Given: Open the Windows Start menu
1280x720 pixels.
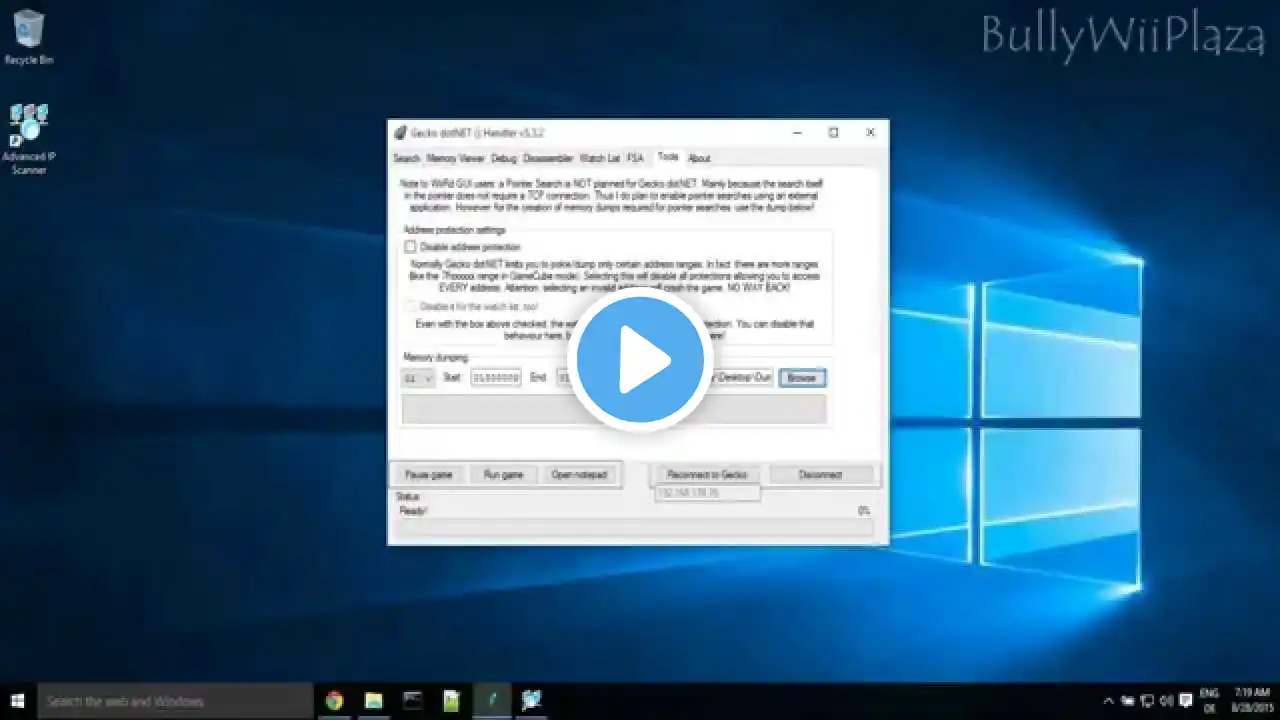Looking at the screenshot, I should pos(18,701).
